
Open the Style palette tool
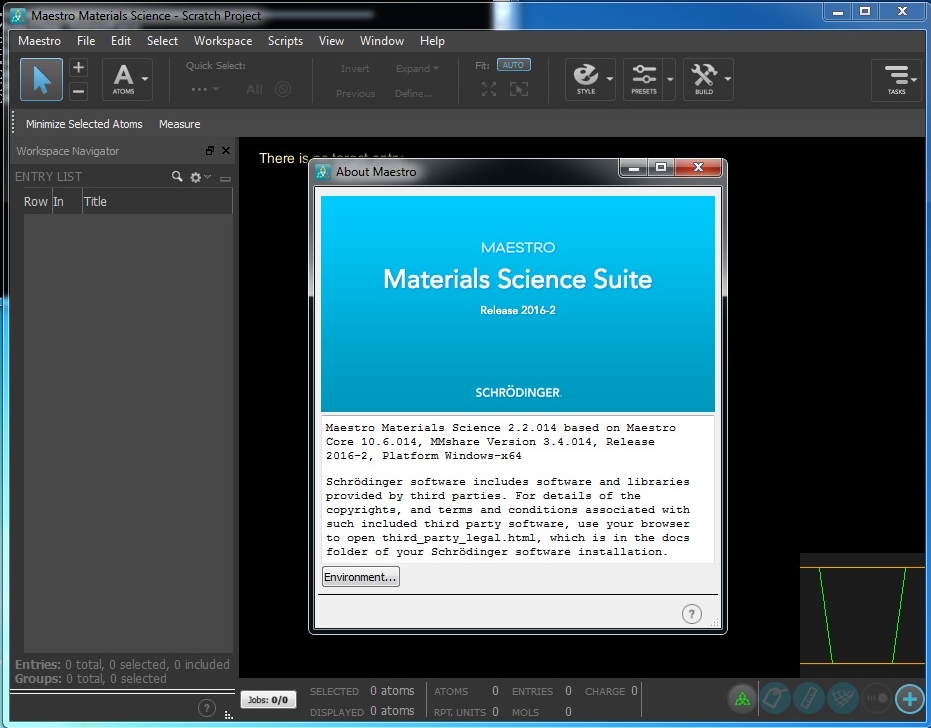coord(585,79)
